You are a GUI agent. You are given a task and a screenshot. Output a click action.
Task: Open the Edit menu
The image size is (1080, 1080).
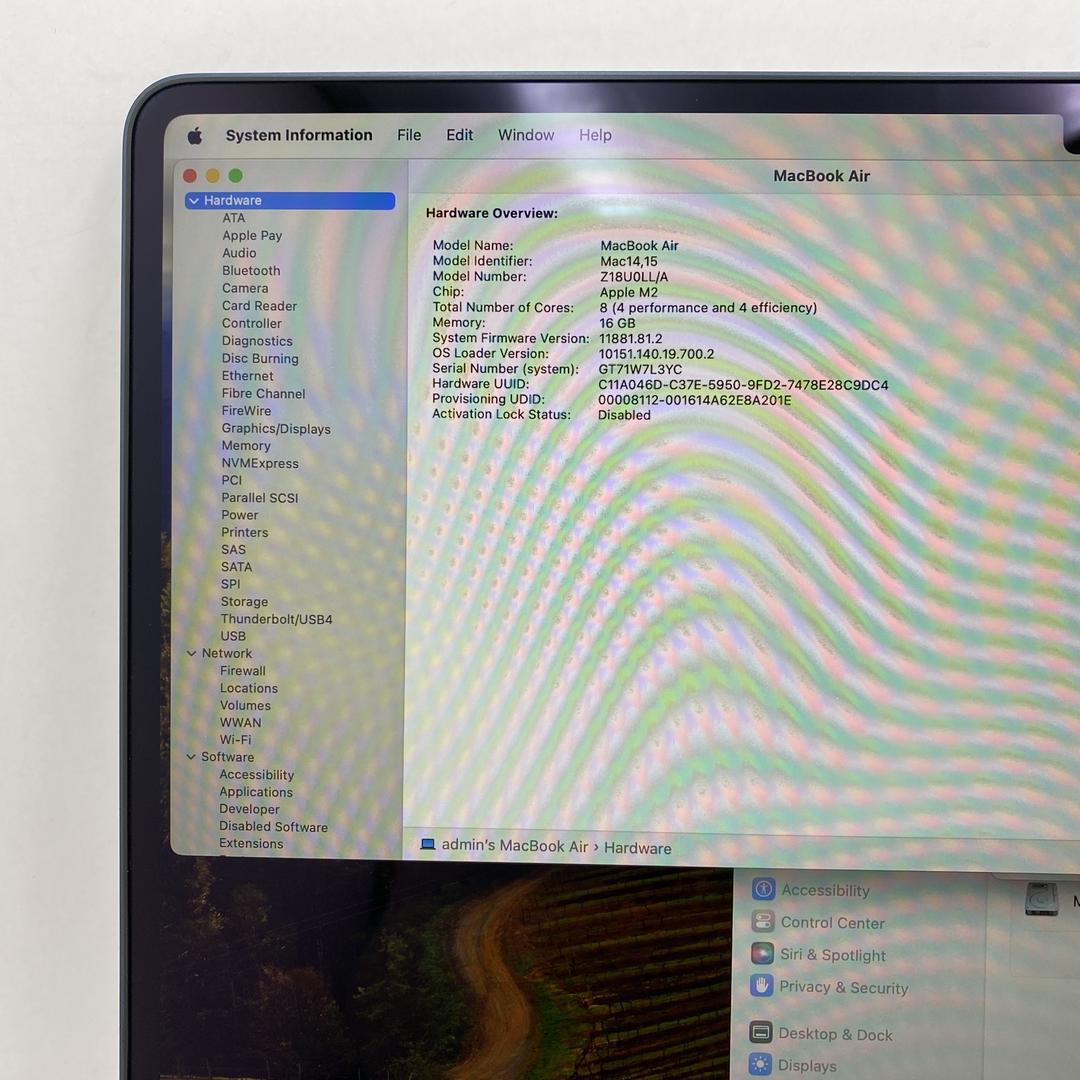tap(459, 135)
